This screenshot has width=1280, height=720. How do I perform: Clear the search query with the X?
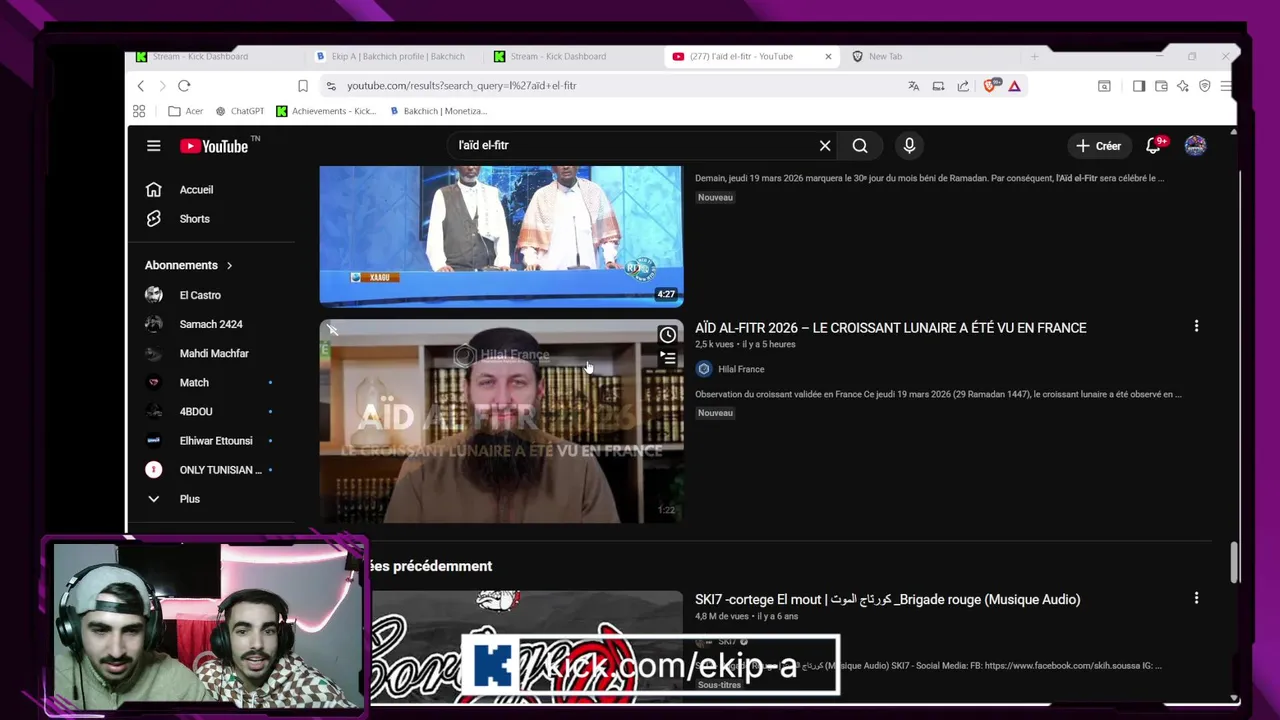click(825, 145)
